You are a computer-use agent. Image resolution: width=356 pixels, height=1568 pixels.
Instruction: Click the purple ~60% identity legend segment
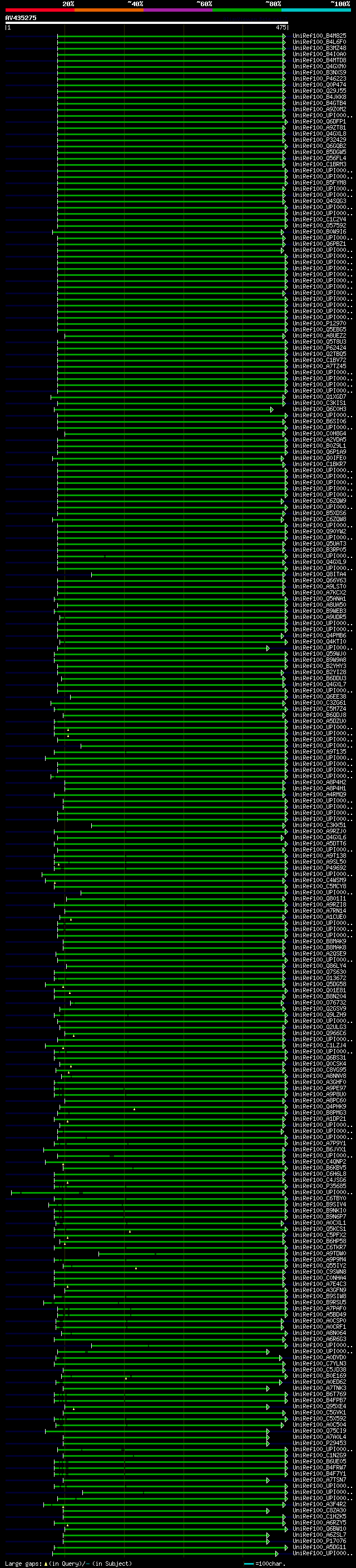tap(179, 10)
